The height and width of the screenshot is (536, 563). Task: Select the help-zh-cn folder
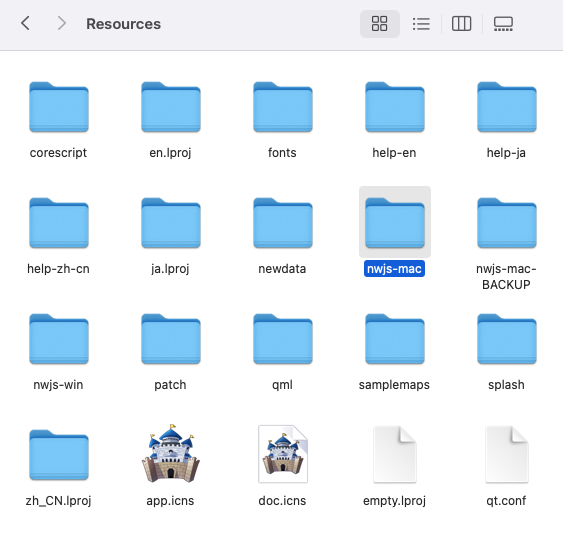coord(59,223)
